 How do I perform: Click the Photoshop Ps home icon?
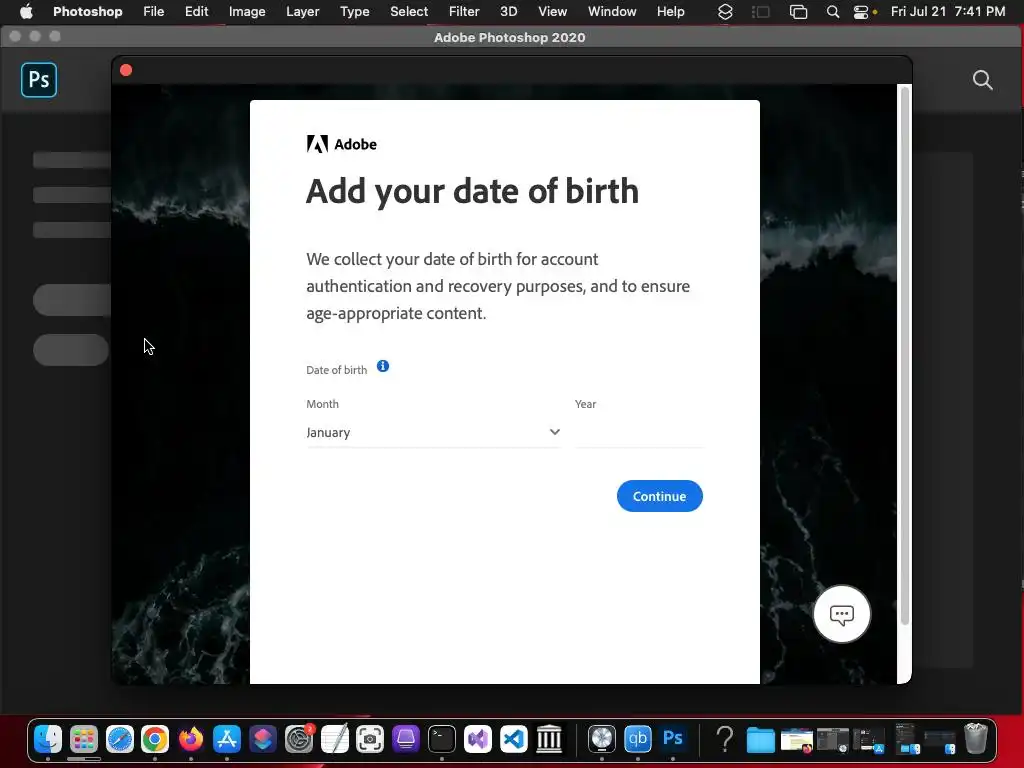(x=39, y=80)
